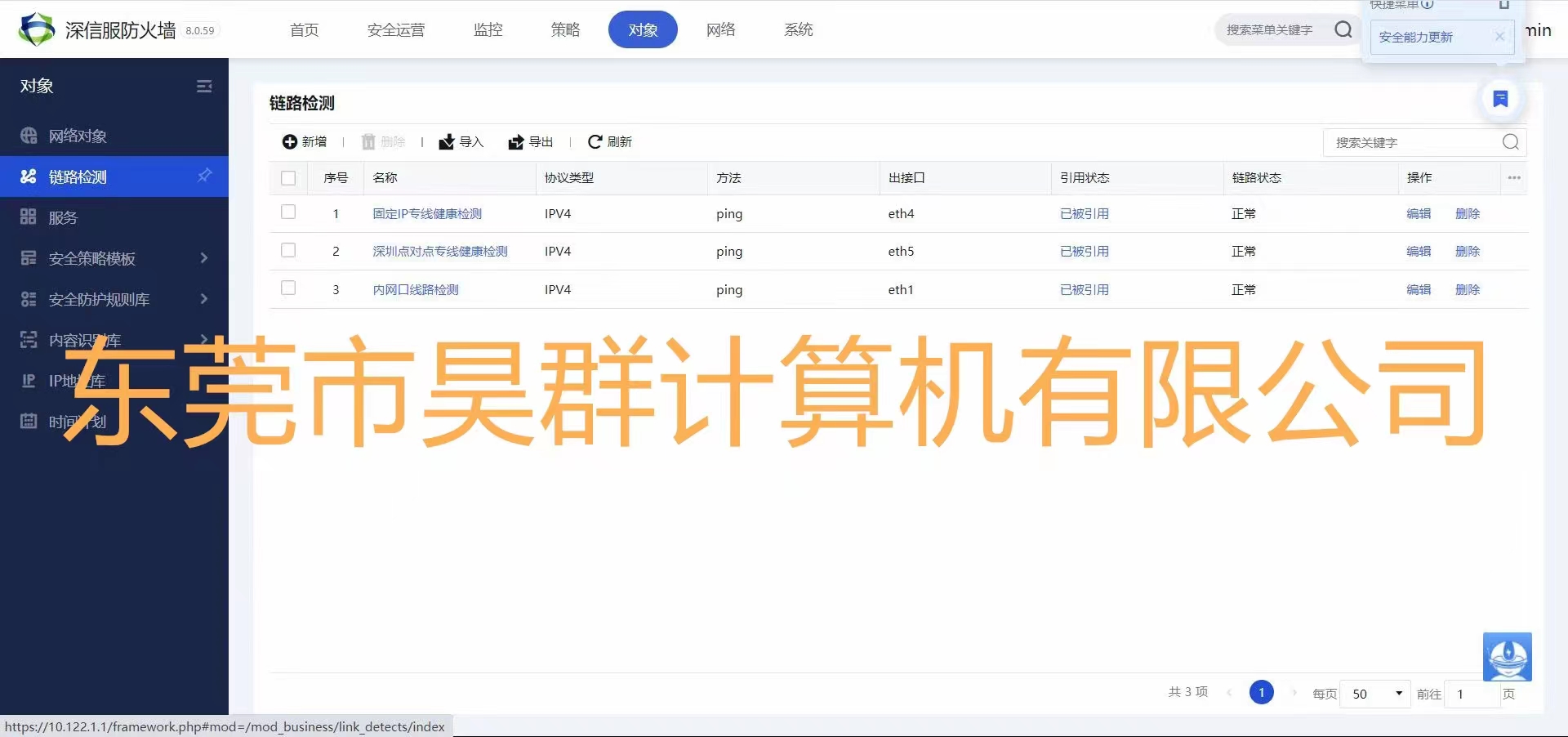Check the box for 固定IP专线健康检测 row
Screen dimensions: 1568x737
tap(288, 212)
